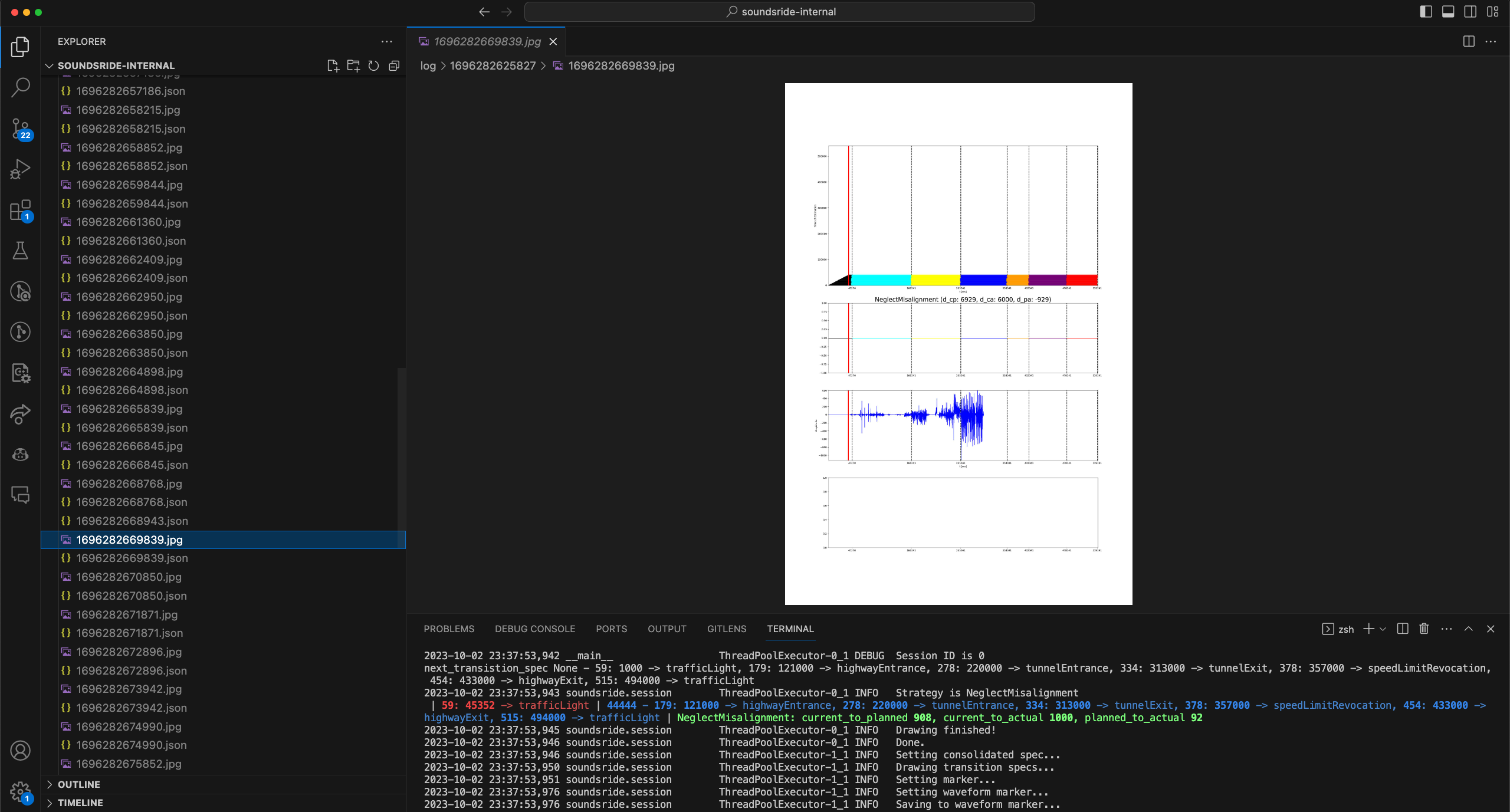The width and height of the screenshot is (1510, 812).
Task: Click the log breadcrumb segment
Action: click(x=428, y=65)
